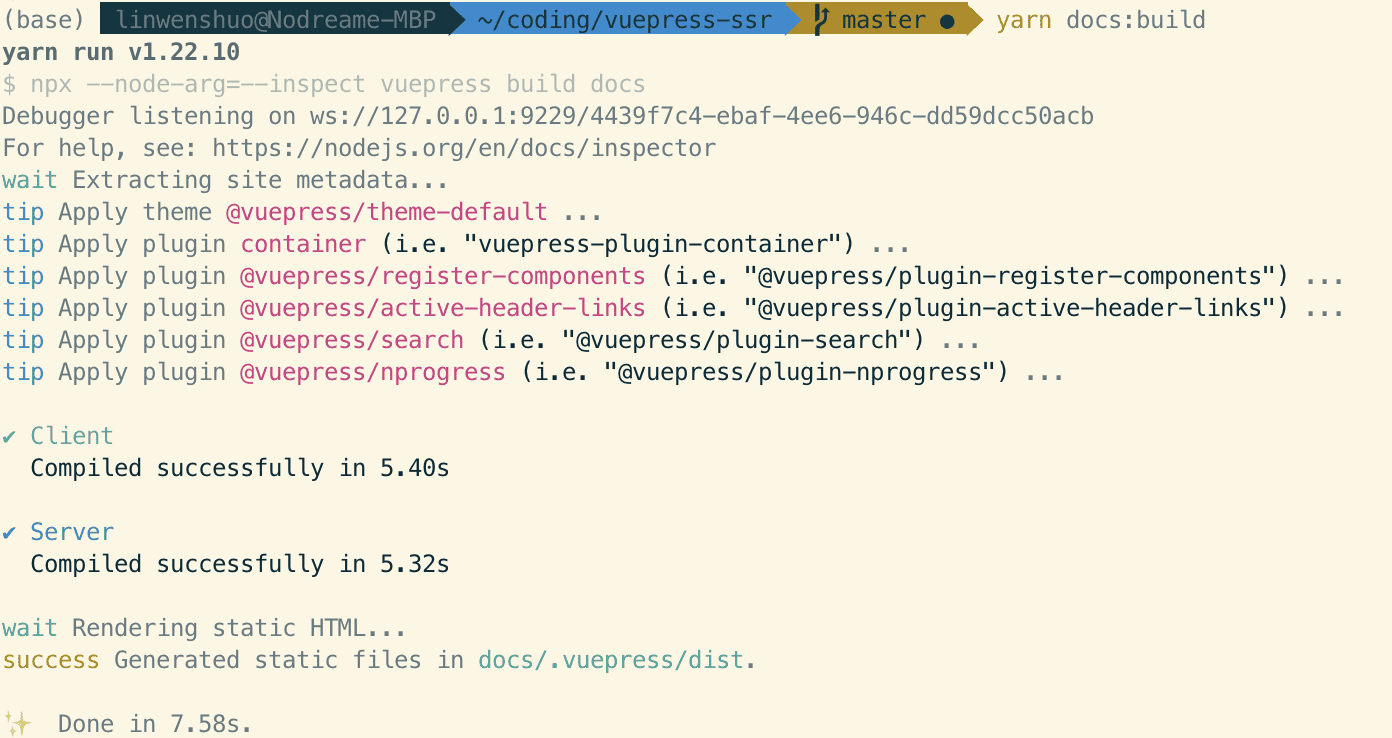1392x738 pixels.
Task: Click Compiled successfully in 5.32s
Action: coord(240,564)
